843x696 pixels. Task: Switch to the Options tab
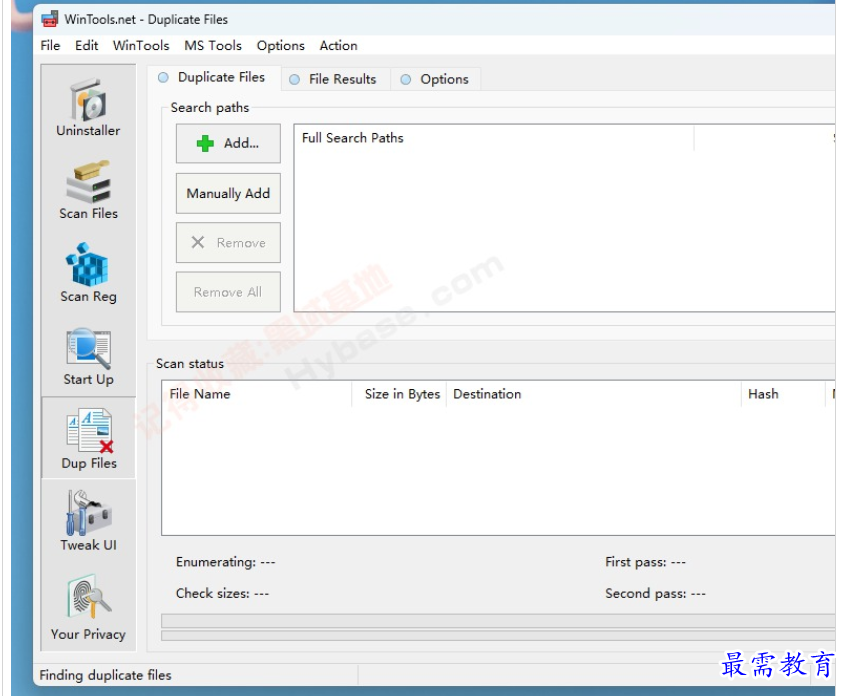pyautogui.click(x=435, y=80)
